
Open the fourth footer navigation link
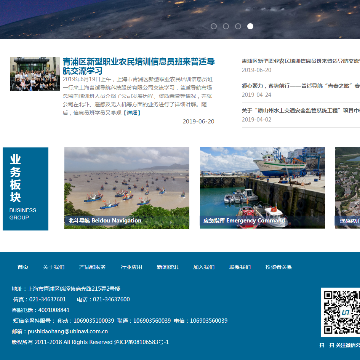(x=132, y=267)
